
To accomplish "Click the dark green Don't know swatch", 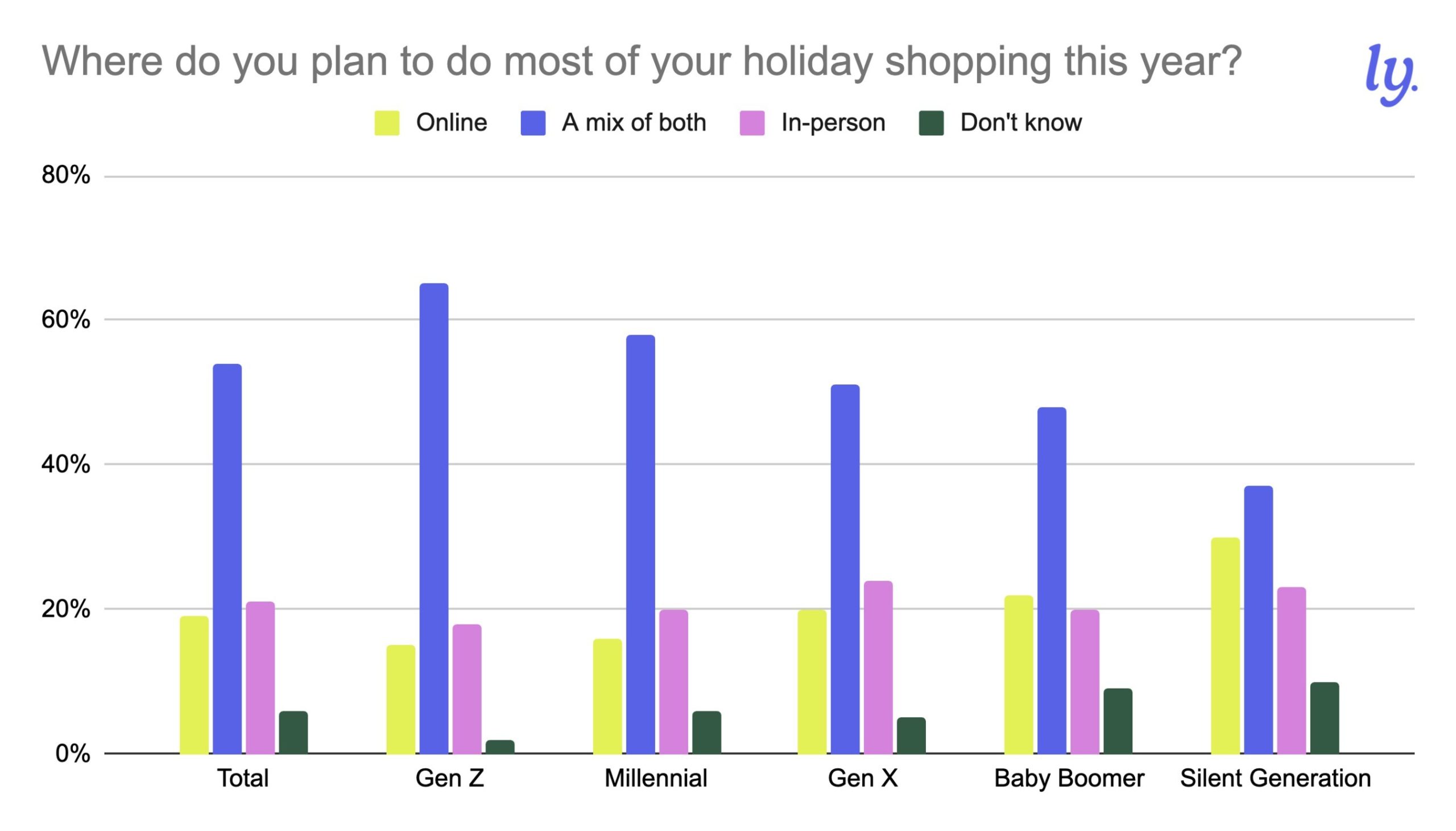I will coord(931,123).
